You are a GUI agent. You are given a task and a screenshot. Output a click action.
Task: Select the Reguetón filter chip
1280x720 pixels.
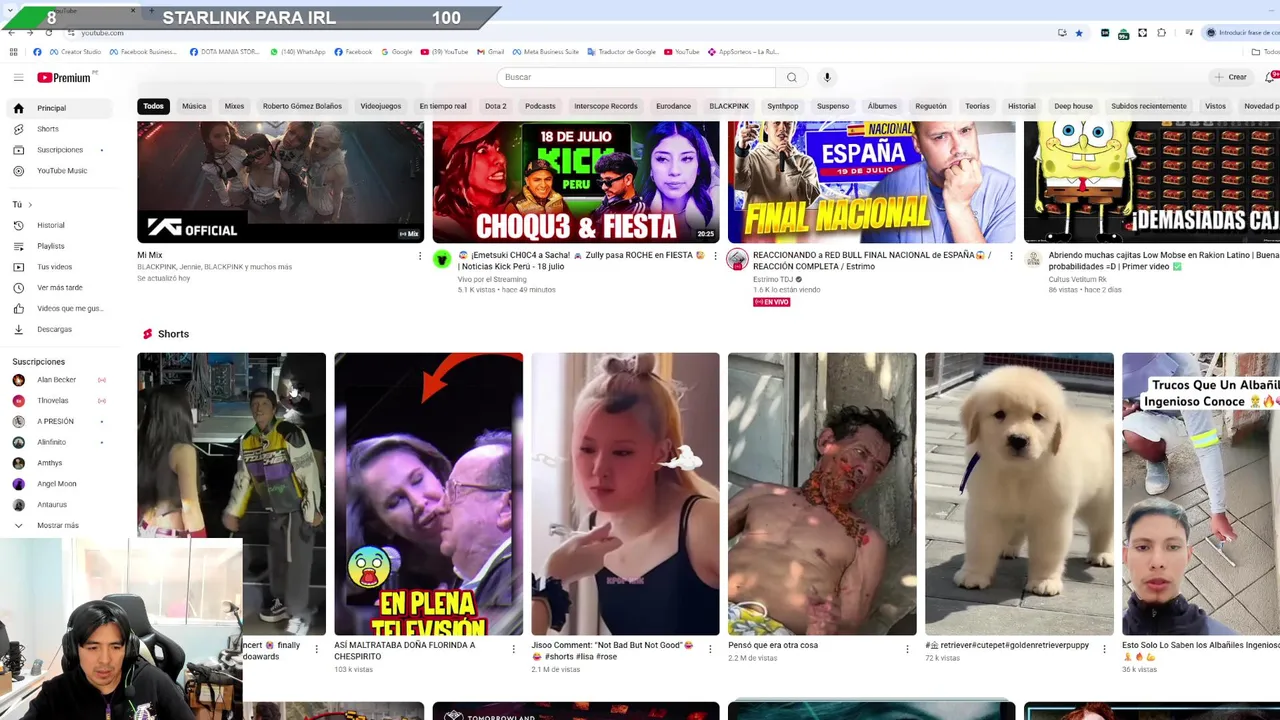pos(931,106)
